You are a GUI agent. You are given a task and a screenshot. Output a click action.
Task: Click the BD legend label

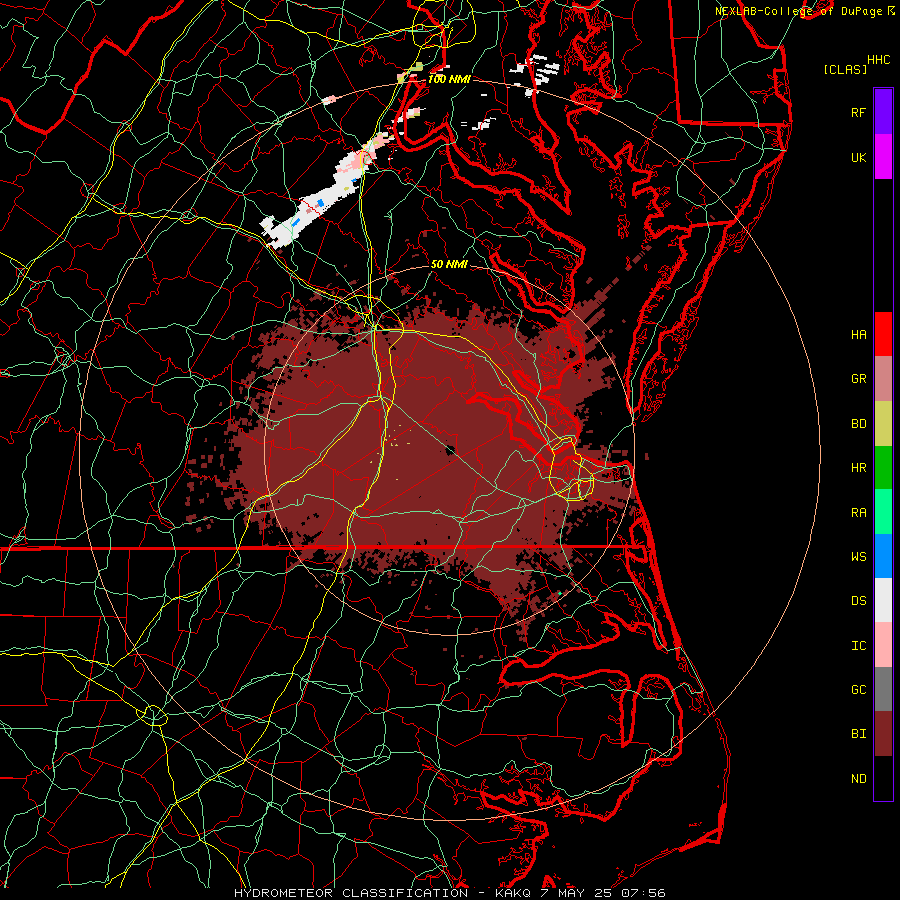858,424
